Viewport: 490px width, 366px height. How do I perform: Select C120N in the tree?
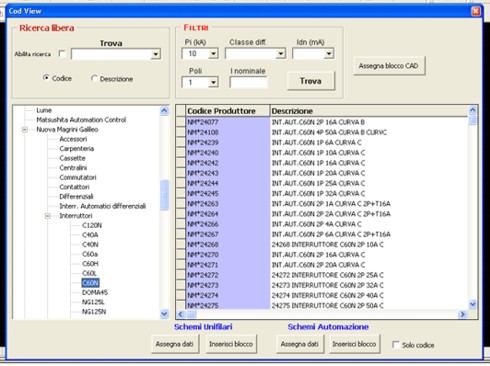(92, 225)
